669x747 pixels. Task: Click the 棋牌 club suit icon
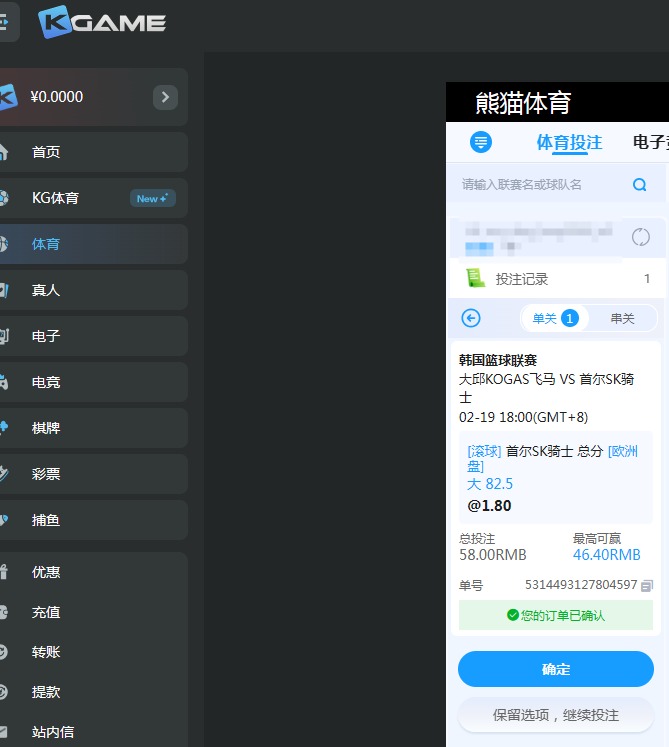(x=3, y=427)
